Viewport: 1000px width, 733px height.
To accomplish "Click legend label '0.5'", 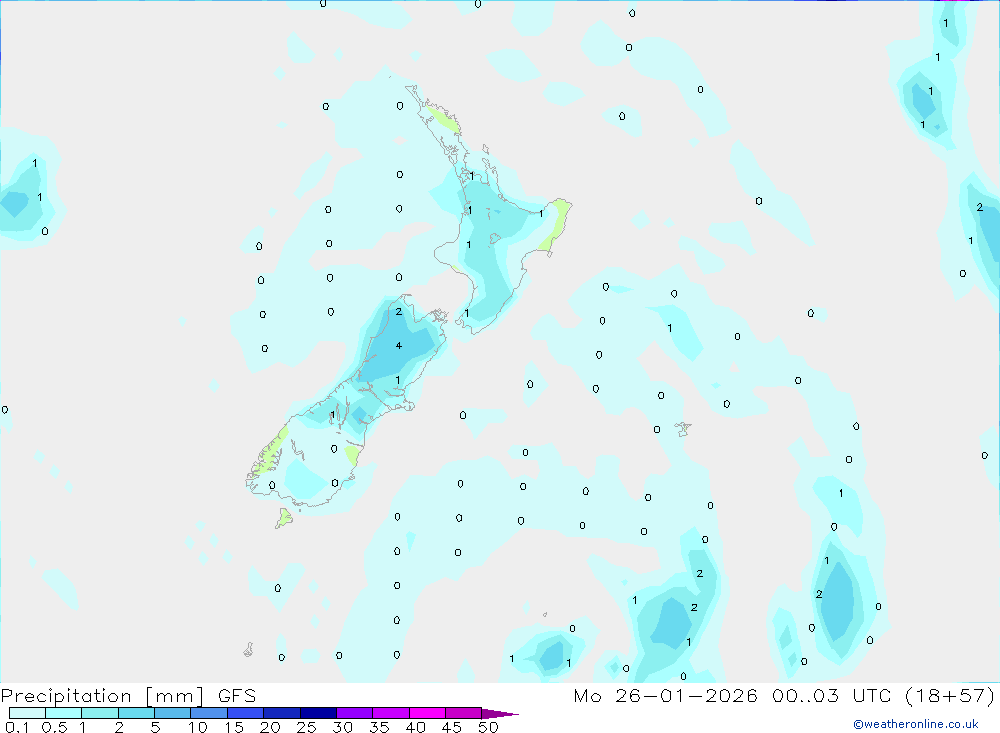I will [54, 727].
